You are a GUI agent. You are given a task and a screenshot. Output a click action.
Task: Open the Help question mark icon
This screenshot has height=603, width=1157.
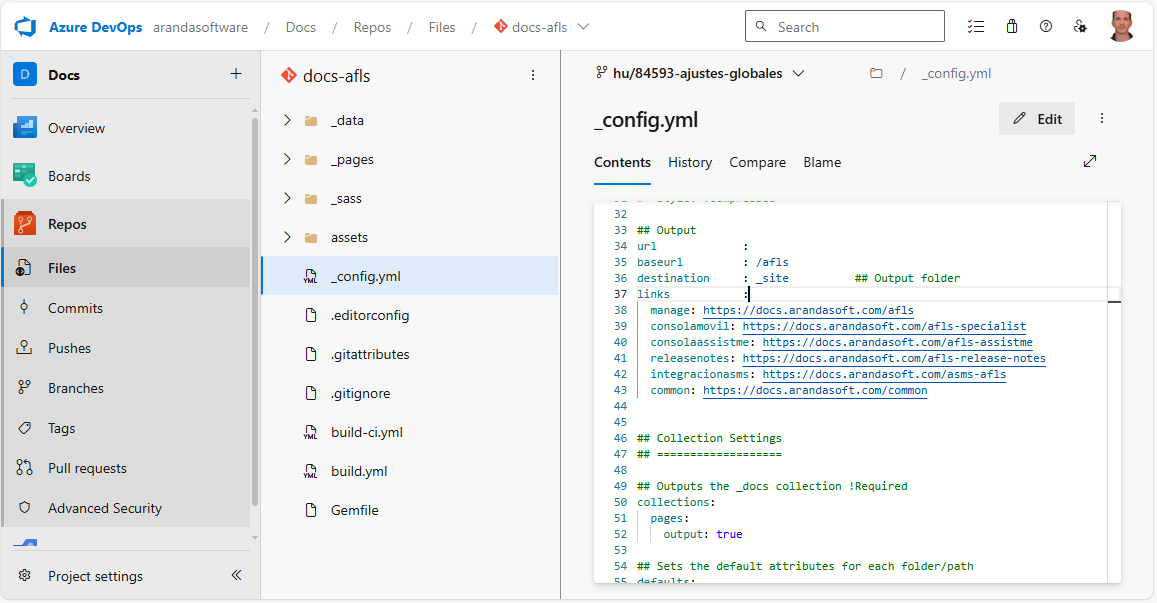[1046, 27]
